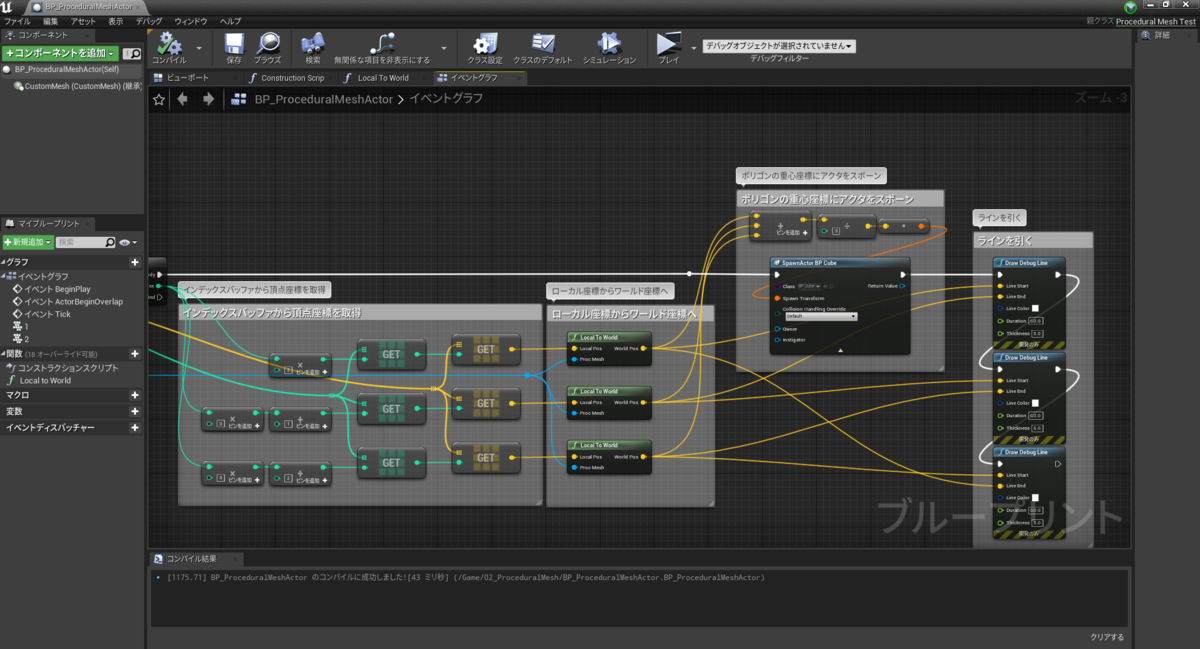Open the Collision Handling Override Default dropdown

[x=820, y=316]
